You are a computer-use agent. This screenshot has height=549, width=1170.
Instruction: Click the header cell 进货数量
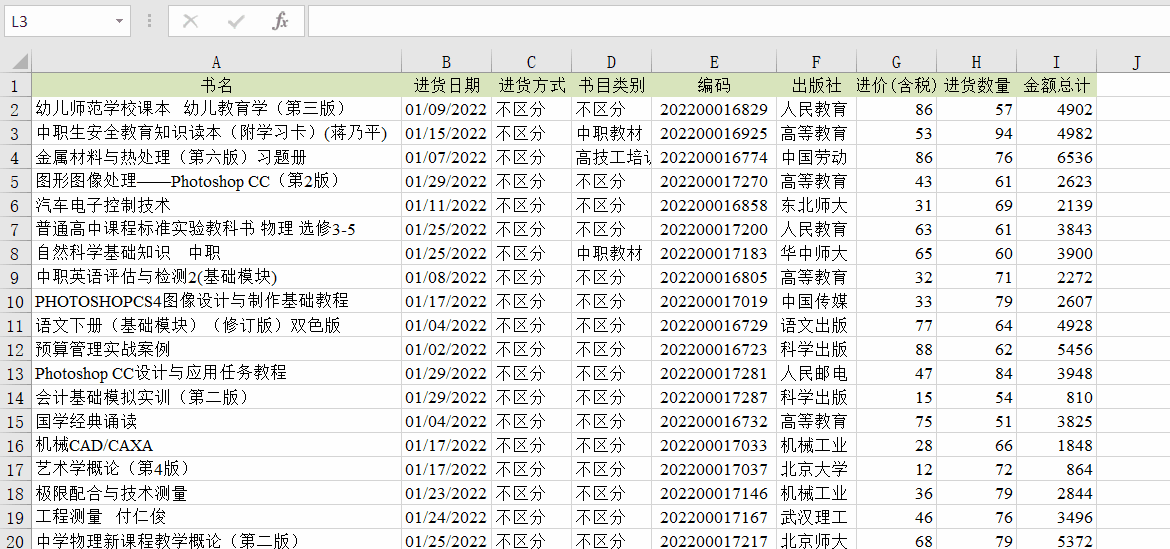977,85
